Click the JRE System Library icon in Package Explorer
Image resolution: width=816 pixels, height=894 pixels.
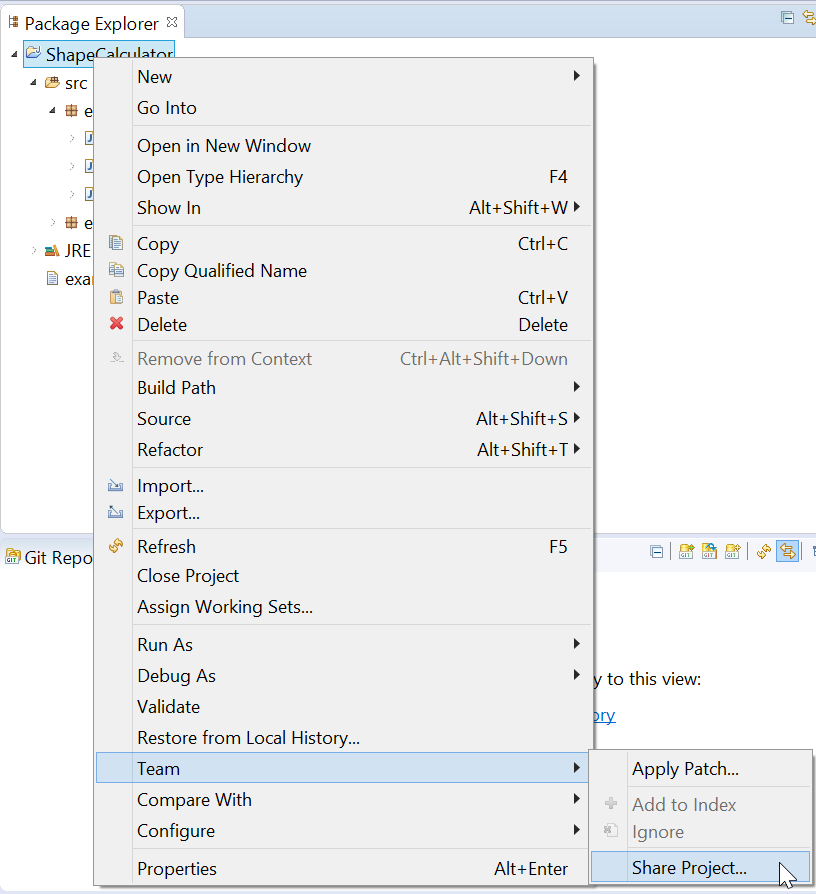coord(50,250)
